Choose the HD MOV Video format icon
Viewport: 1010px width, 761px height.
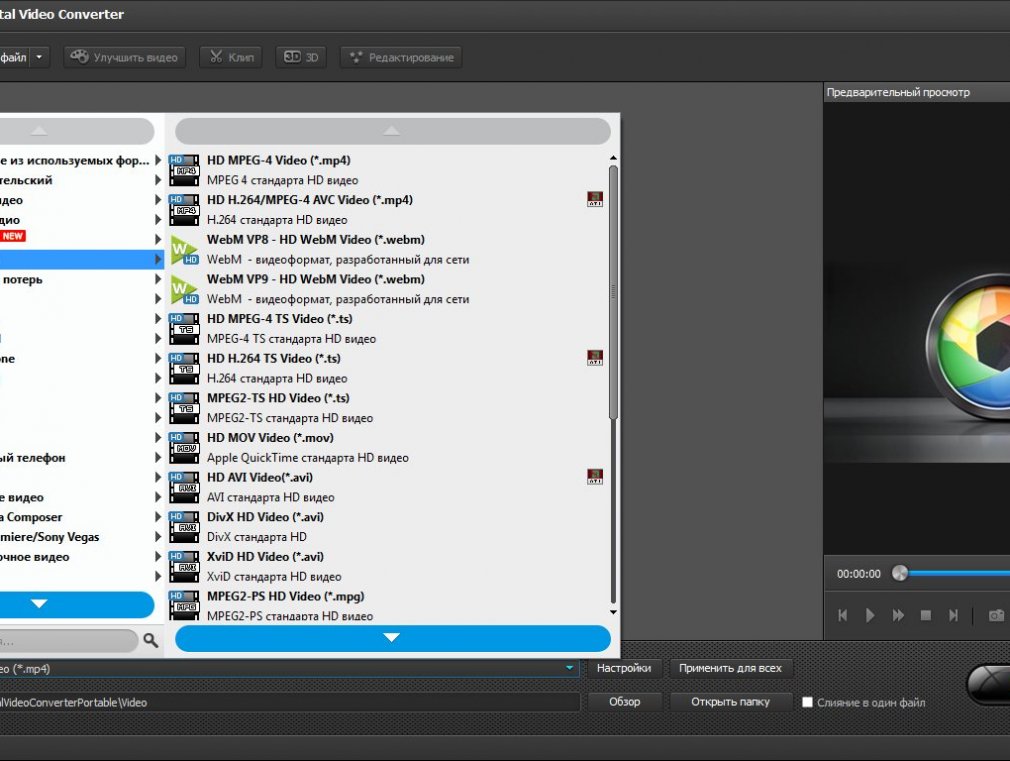[184, 448]
